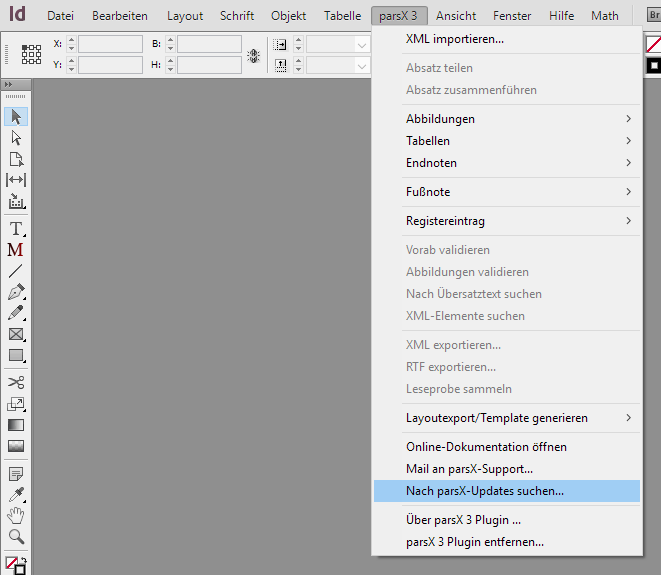This screenshot has height=575, width=661.
Task: Open the Fenster menu
Action: click(512, 16)
